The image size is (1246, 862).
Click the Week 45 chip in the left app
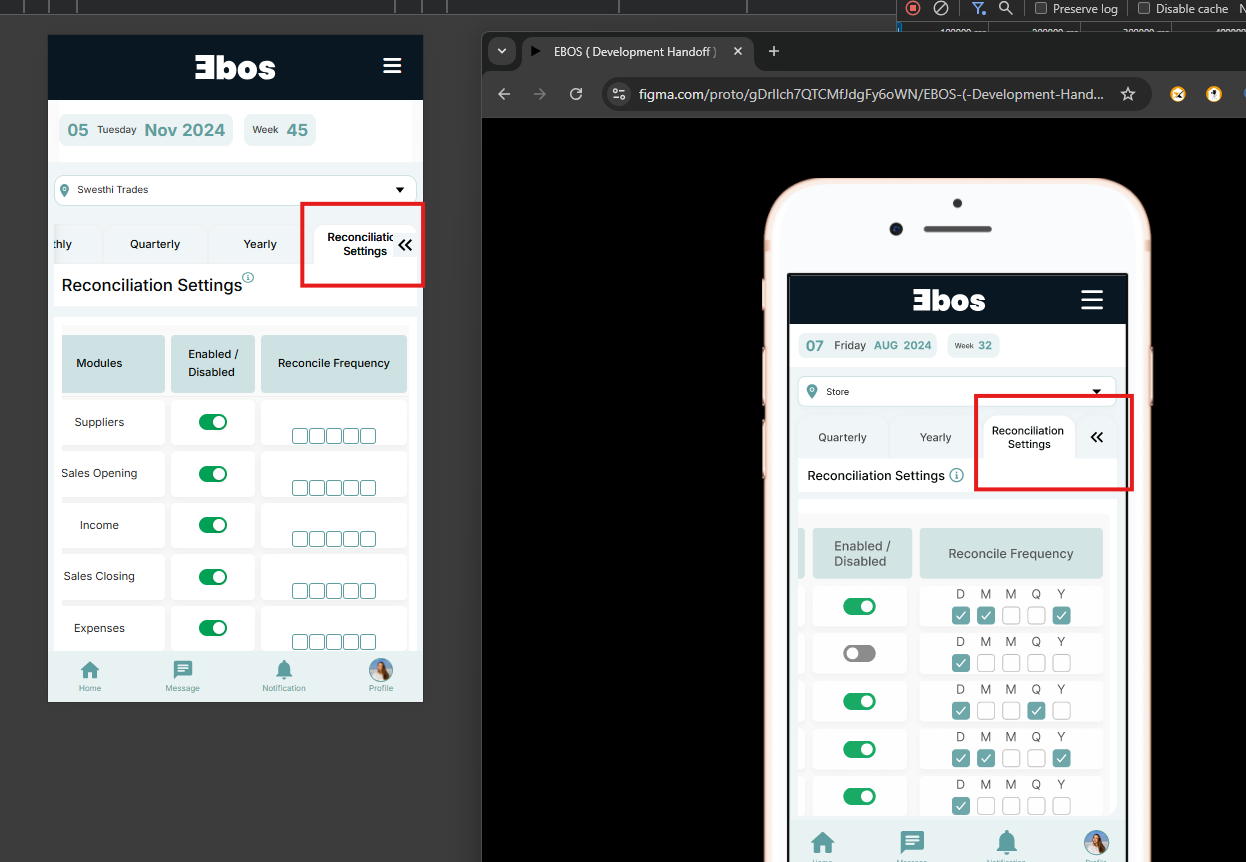(280, 130)
